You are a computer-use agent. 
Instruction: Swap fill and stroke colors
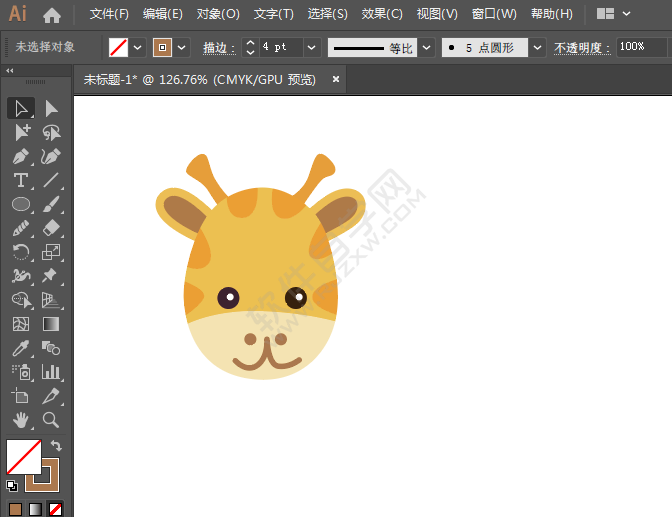[57, 446]
